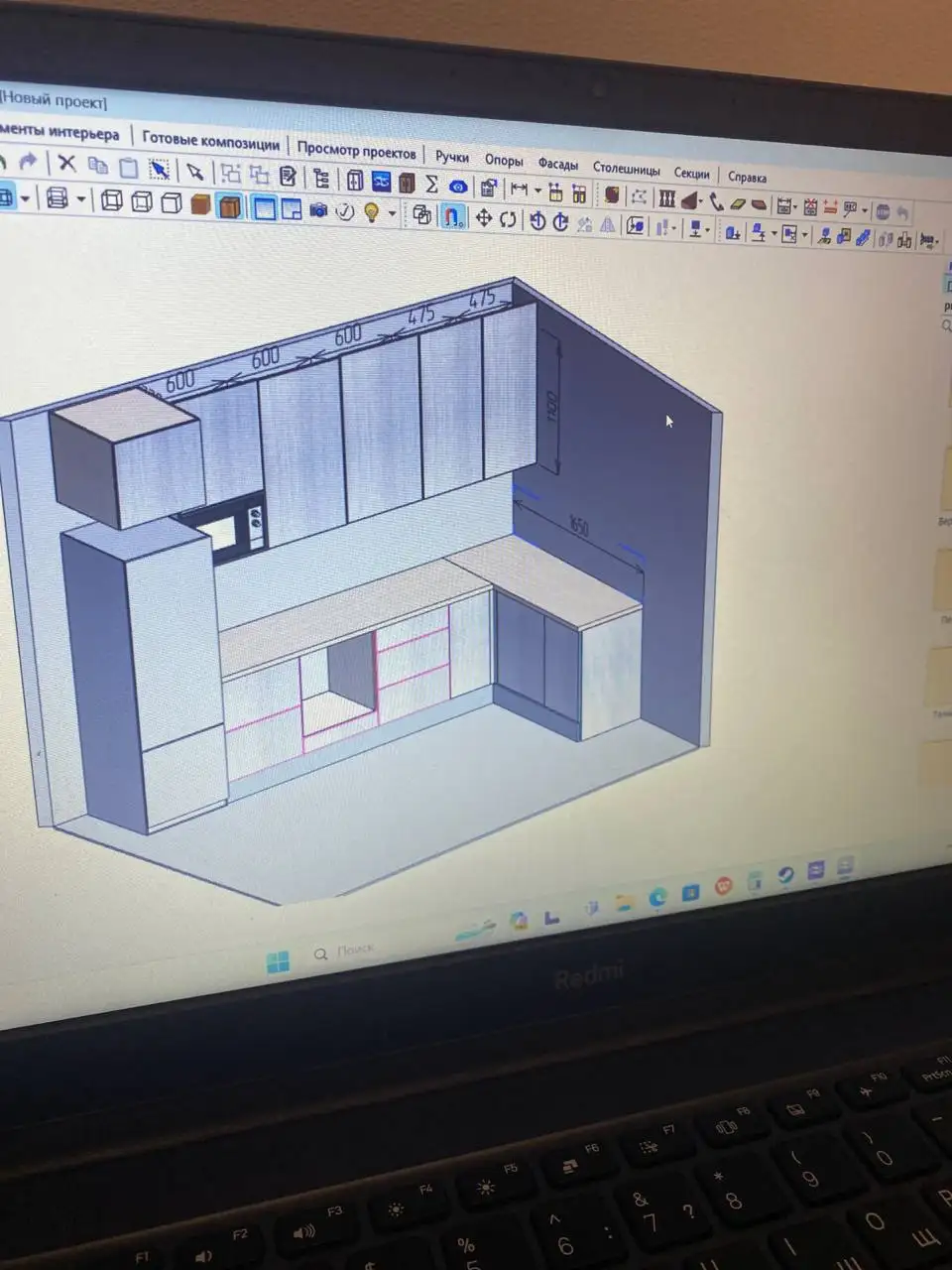Toggle the highlighted textured brown cube view
Screen dimensions: 952x1270
[230, 206]
